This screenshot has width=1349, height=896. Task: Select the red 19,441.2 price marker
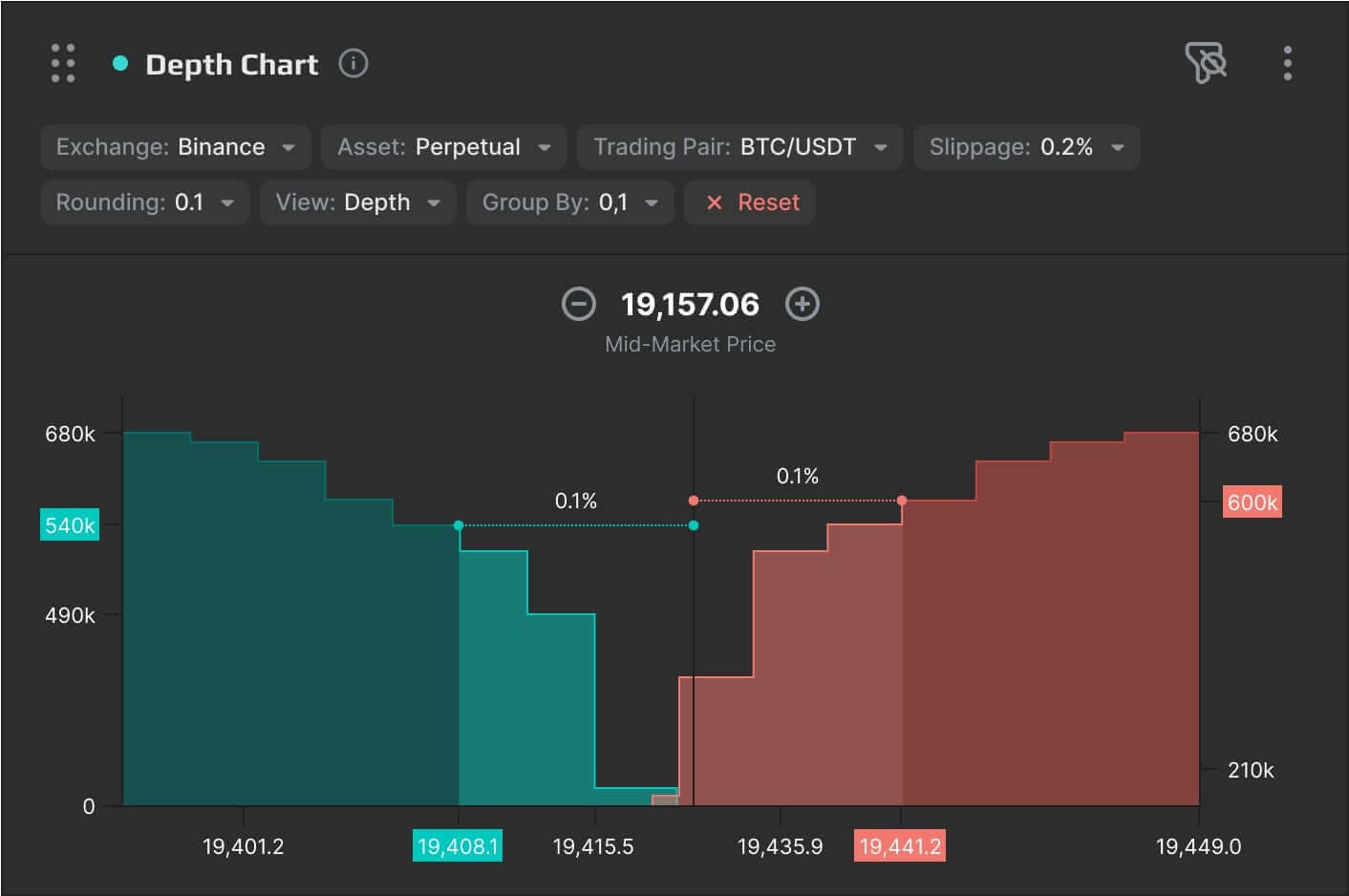(899, 846)
